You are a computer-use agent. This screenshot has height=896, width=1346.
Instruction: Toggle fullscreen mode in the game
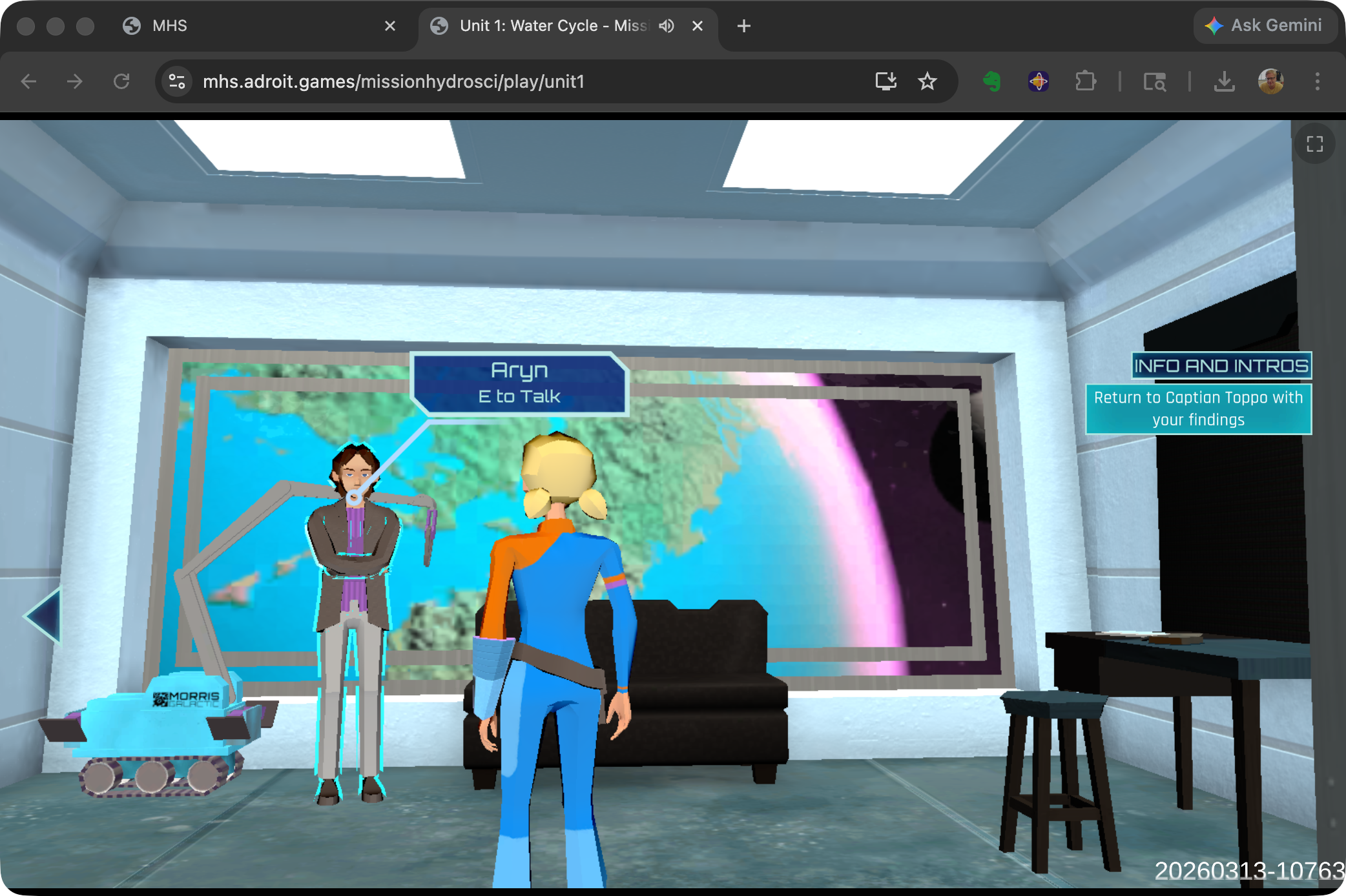[x=1314, y=143]
